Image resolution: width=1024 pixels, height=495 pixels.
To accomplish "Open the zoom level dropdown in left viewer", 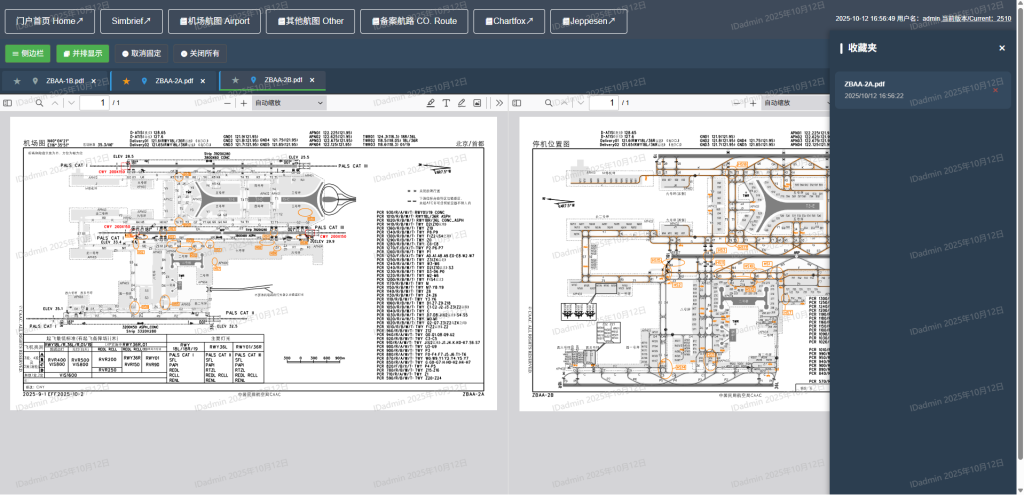I will (289, 103).
